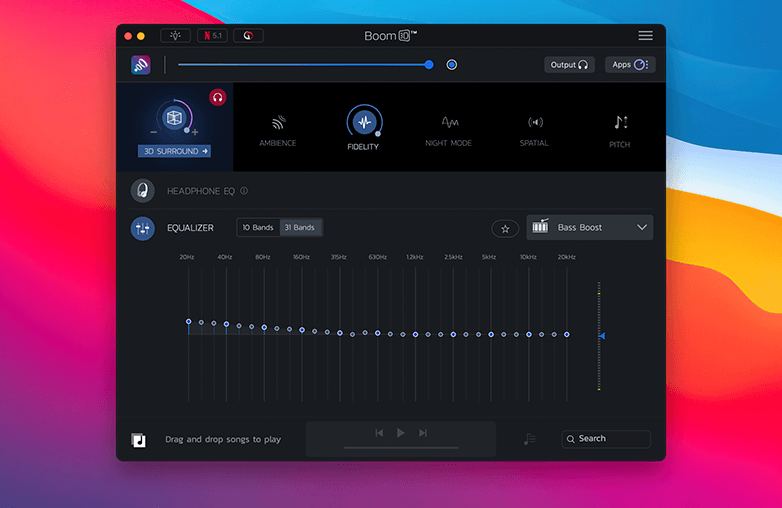Click the preamp gain arrow marker
The image size is (782, 508).
coord(602,336)
